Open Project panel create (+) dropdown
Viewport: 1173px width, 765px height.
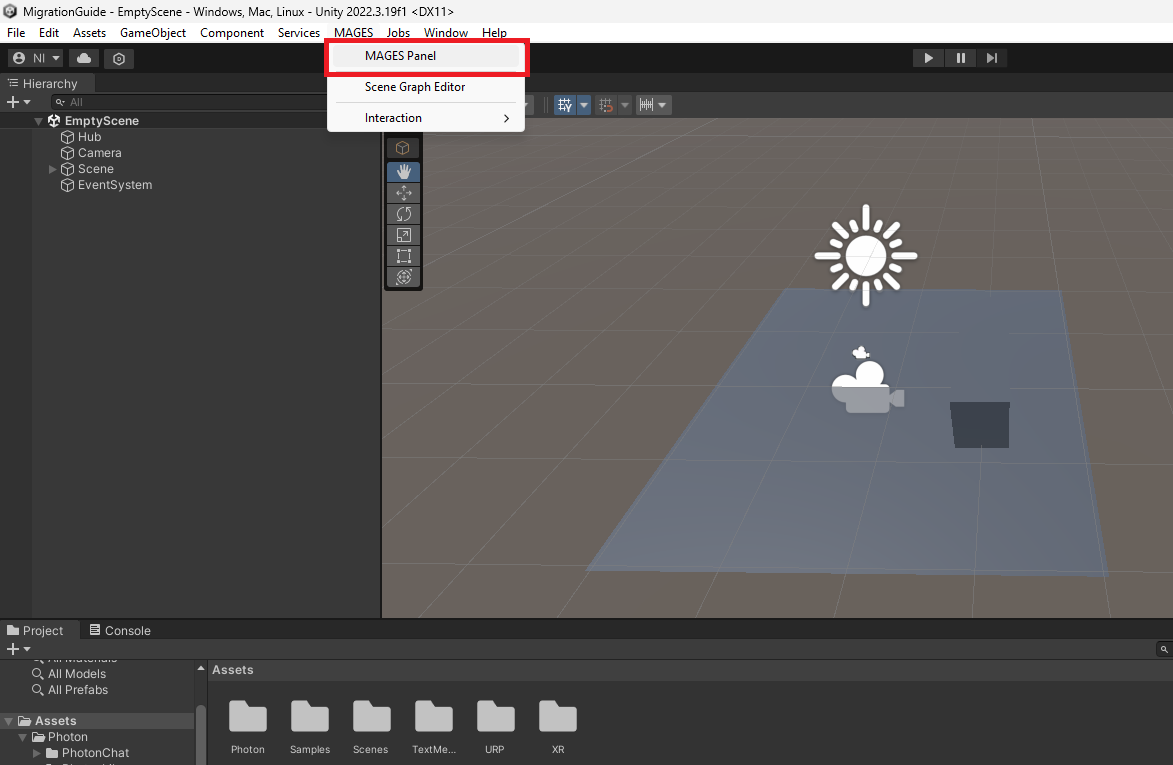18,649
